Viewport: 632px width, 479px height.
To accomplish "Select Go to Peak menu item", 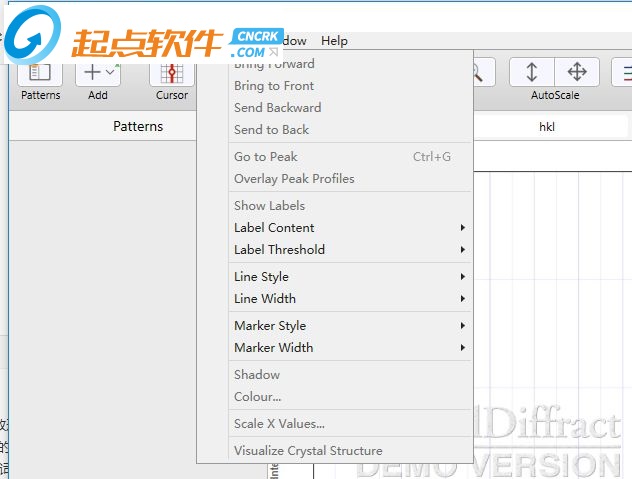I will 350,156.
